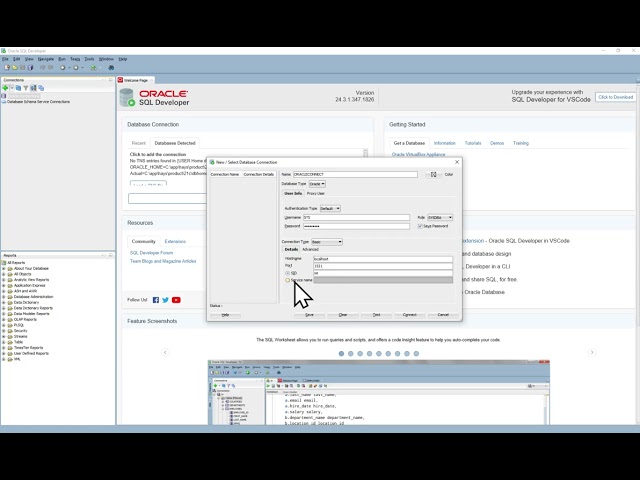Image resolution: width=640 pixels, height=480 pixels.
Task: Open the SQL Developer Forum link
Action: tap(151, 253)
